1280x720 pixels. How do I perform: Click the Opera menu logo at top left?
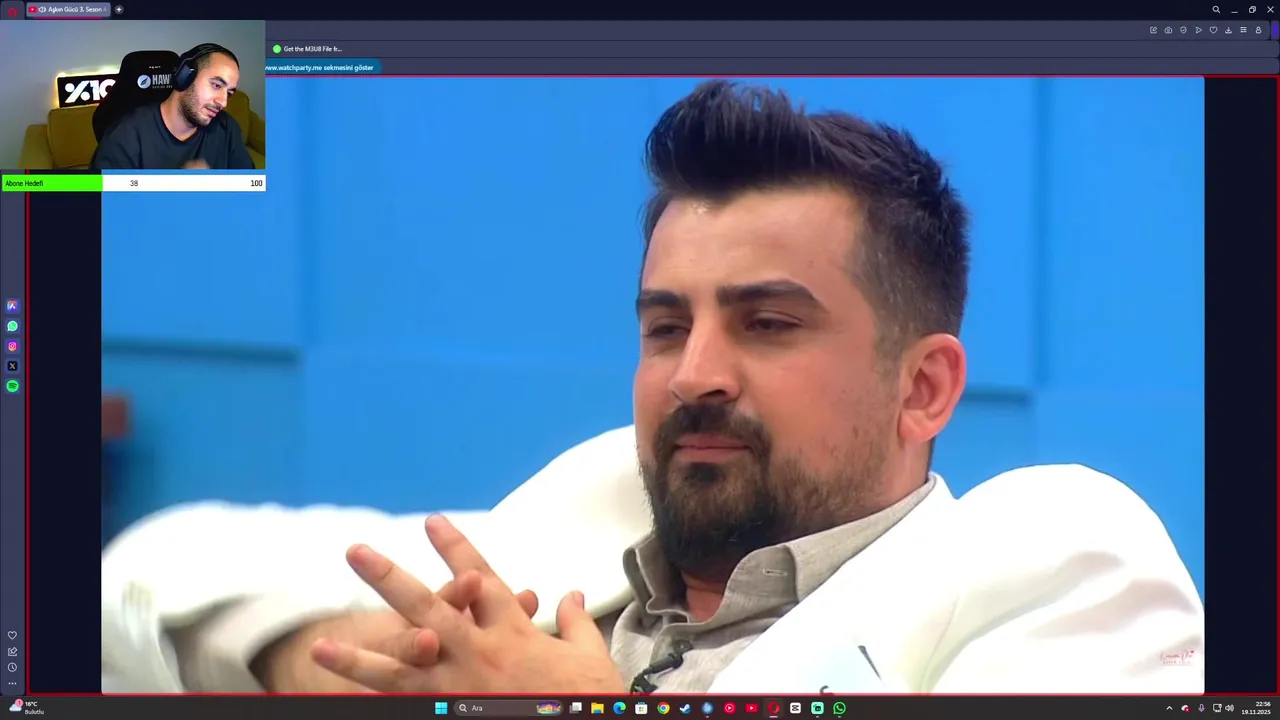(12, 10)
